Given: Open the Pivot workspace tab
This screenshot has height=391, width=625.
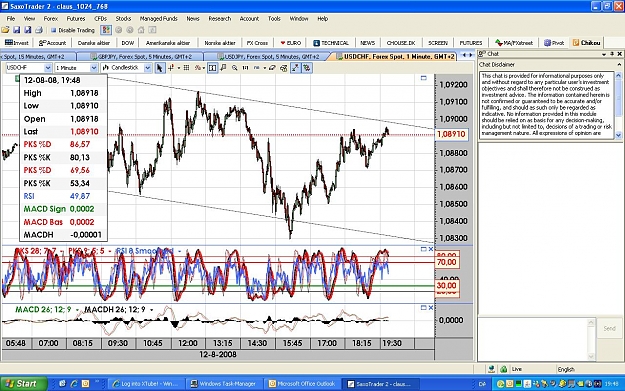Looking at the screenshot, I should [x=554, y=43].
